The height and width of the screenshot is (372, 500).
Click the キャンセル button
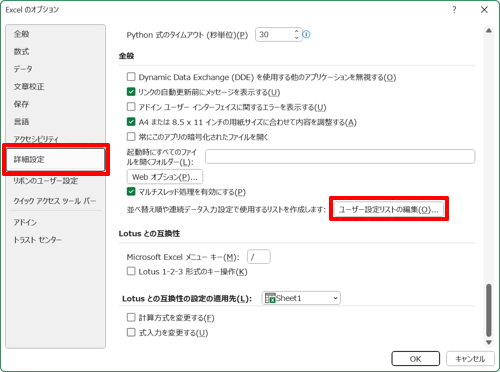[470, 359]
